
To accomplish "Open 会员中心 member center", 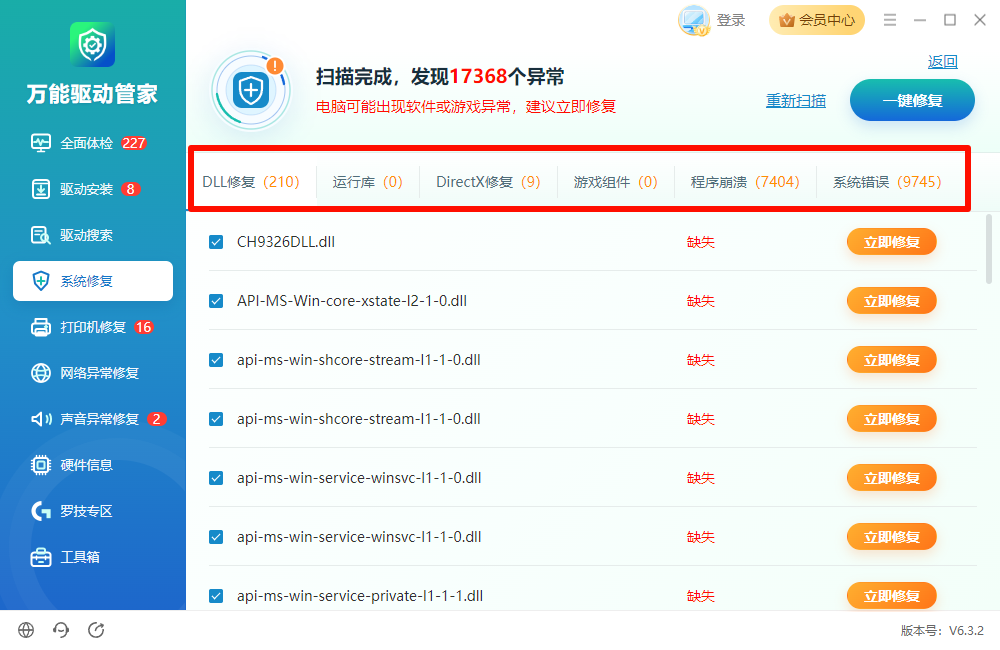I will point(817,20).
